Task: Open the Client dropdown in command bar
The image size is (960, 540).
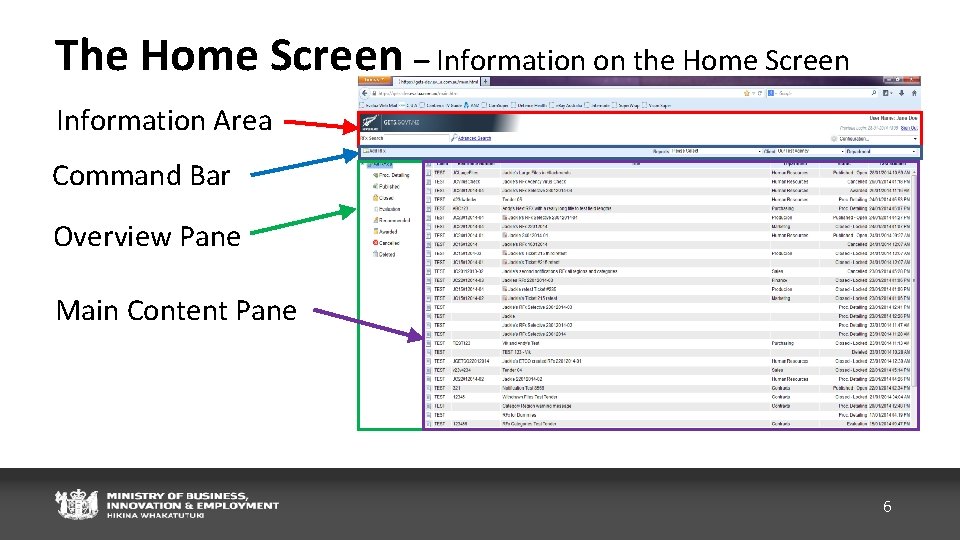Action: pyautogui.click(x=810, y=151)
